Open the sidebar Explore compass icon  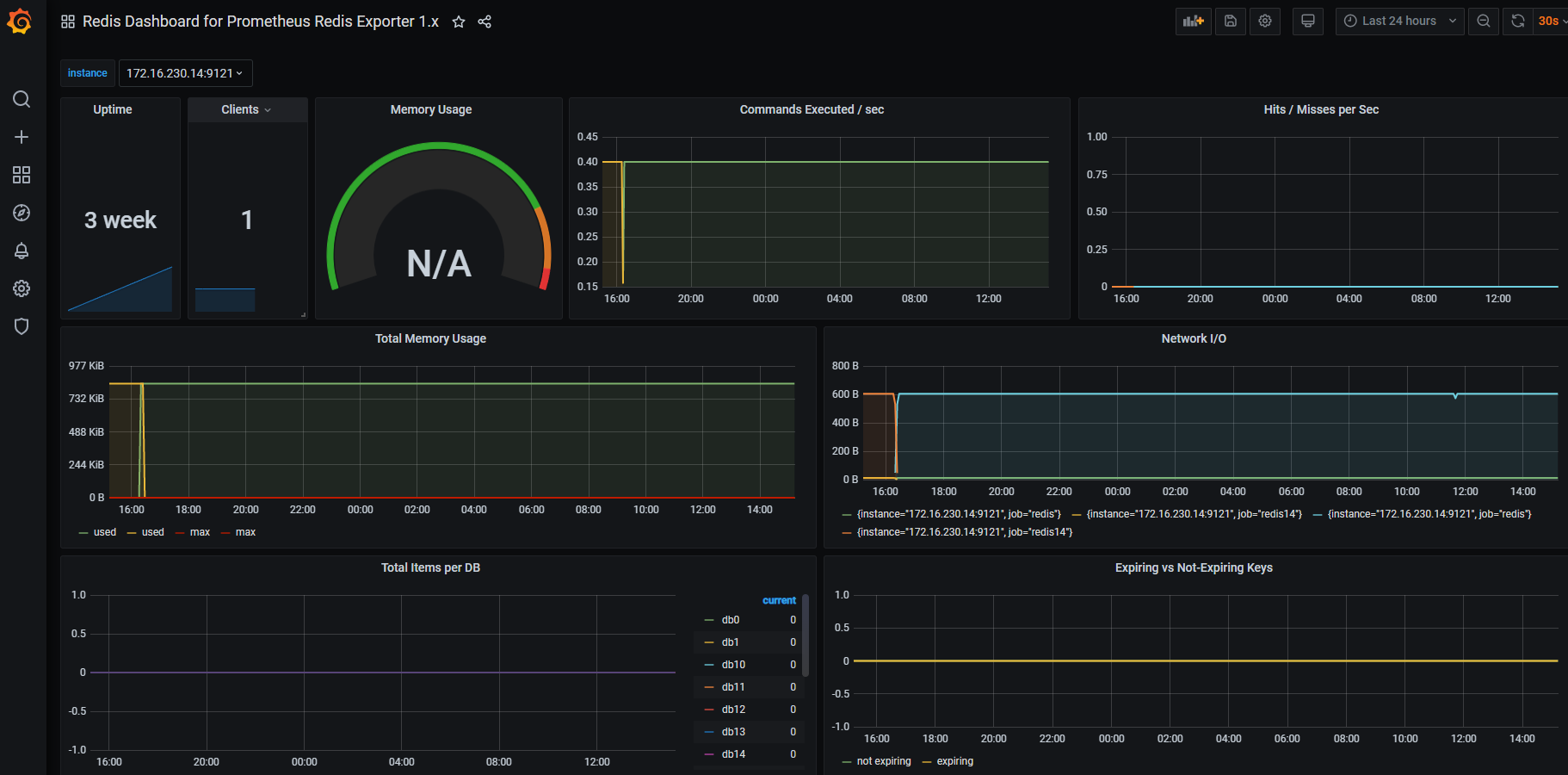point(22,213)
